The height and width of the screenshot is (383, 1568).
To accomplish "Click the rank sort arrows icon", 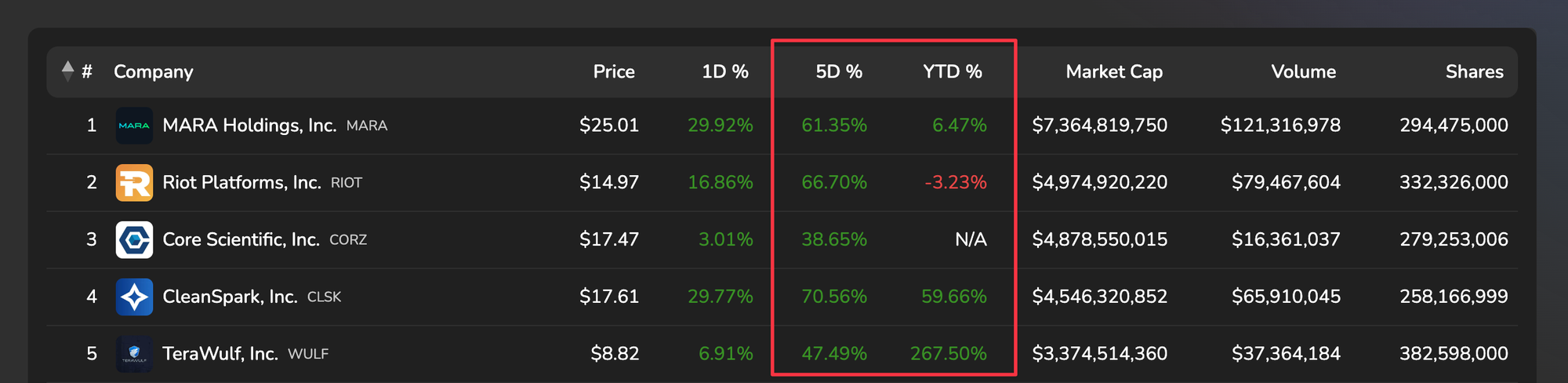I will tap(68, 71).
